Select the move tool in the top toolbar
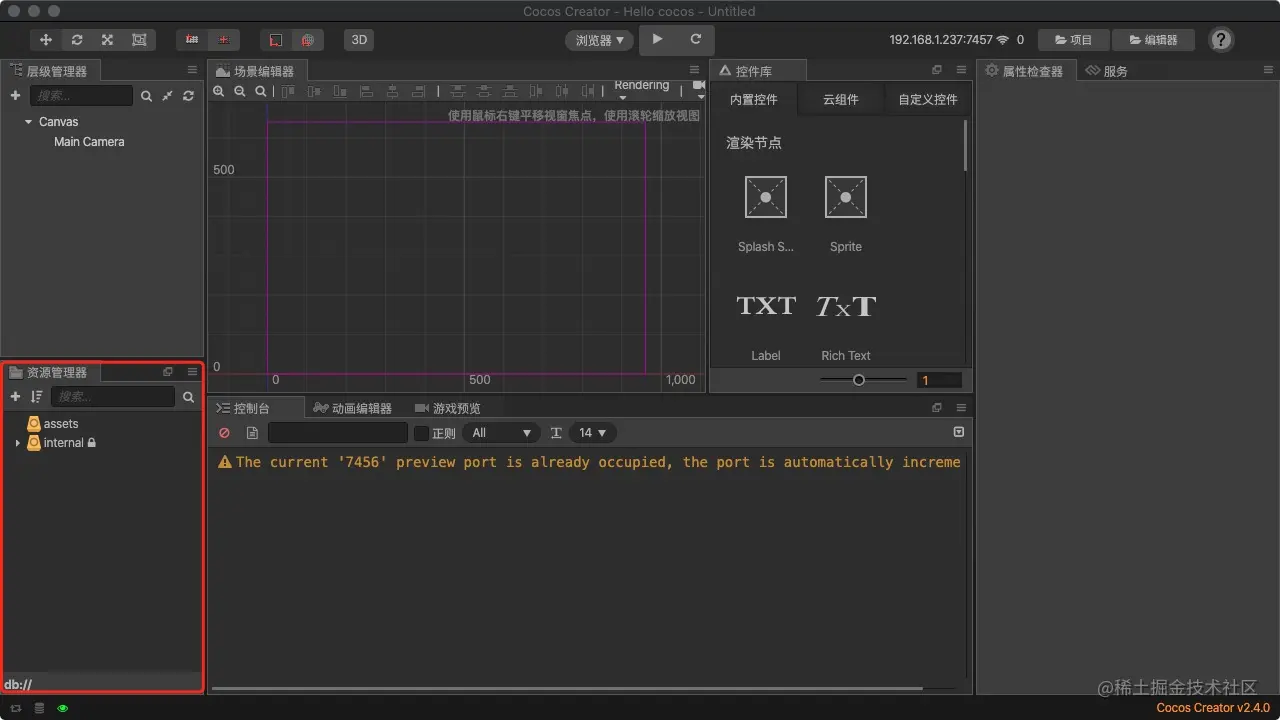Viewport: 1280px width, 720px height. (x=46, y=40)
